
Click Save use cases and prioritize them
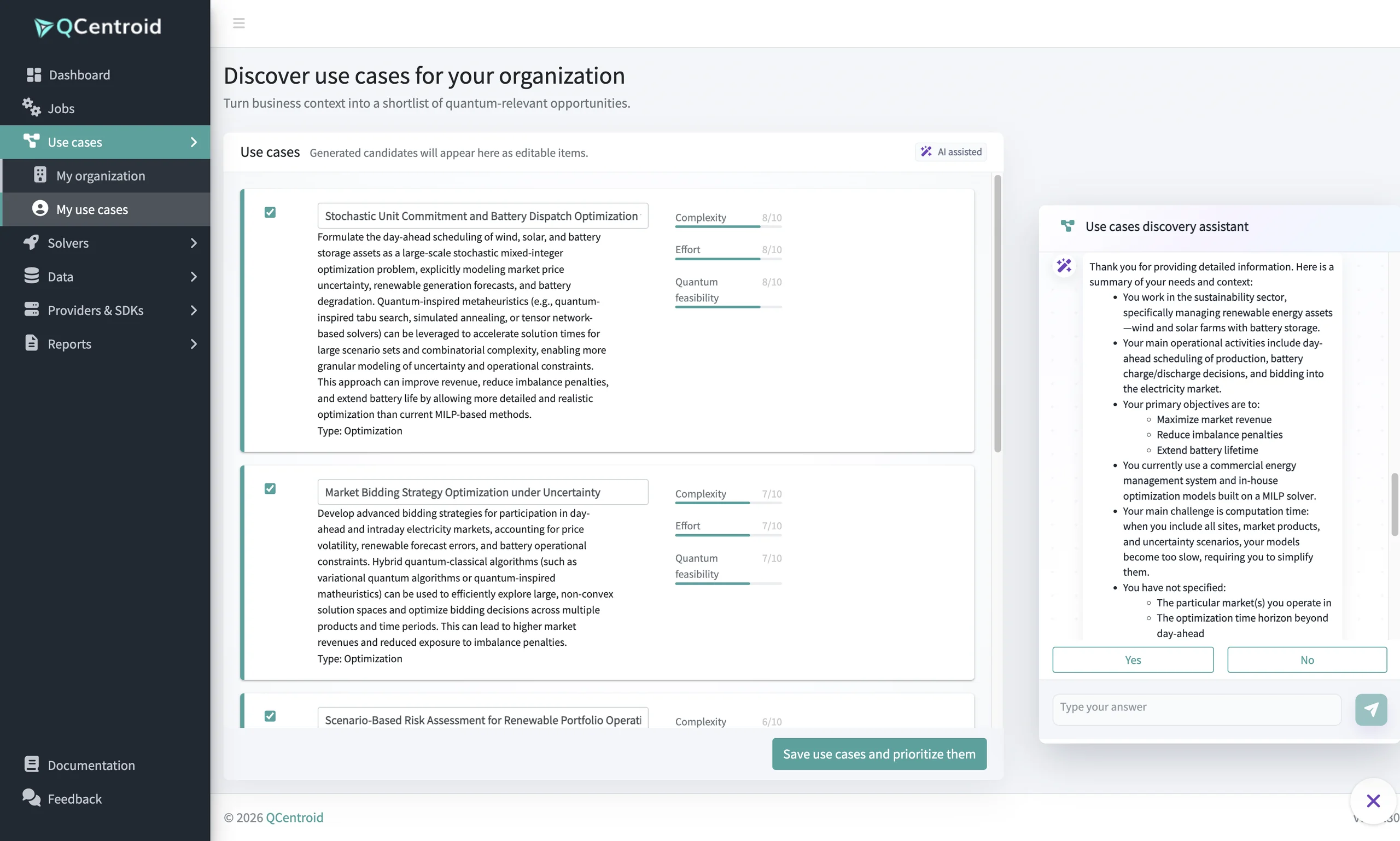coord(879,754)
